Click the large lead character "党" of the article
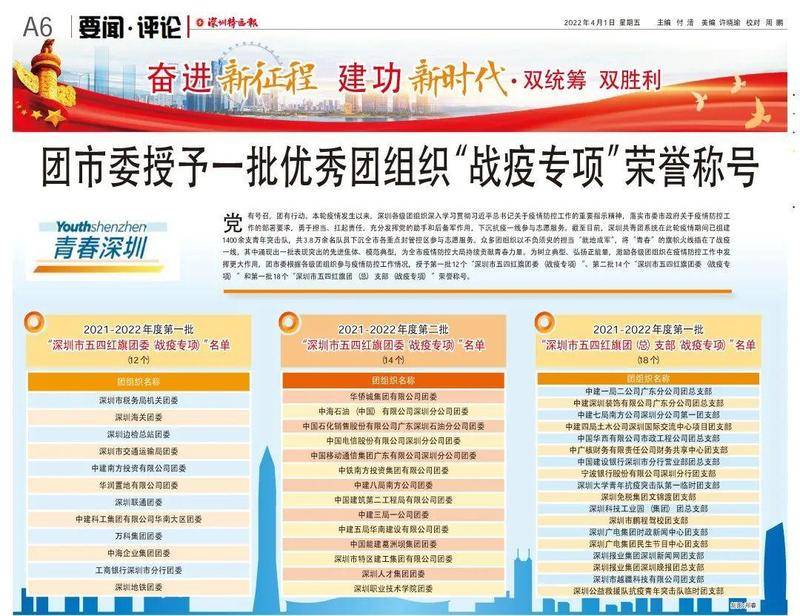The image size is (800, 616). click(232, 223)
